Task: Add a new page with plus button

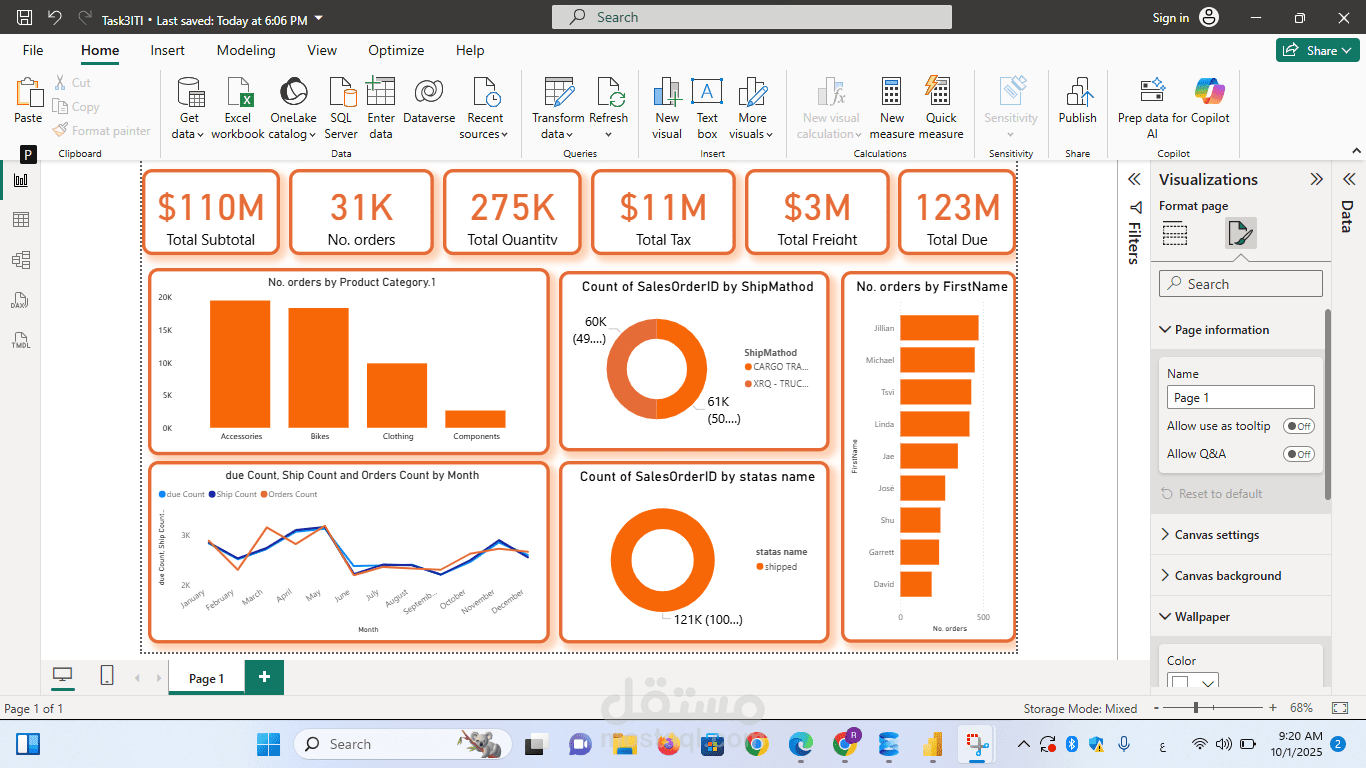Action: click(264, 677)
